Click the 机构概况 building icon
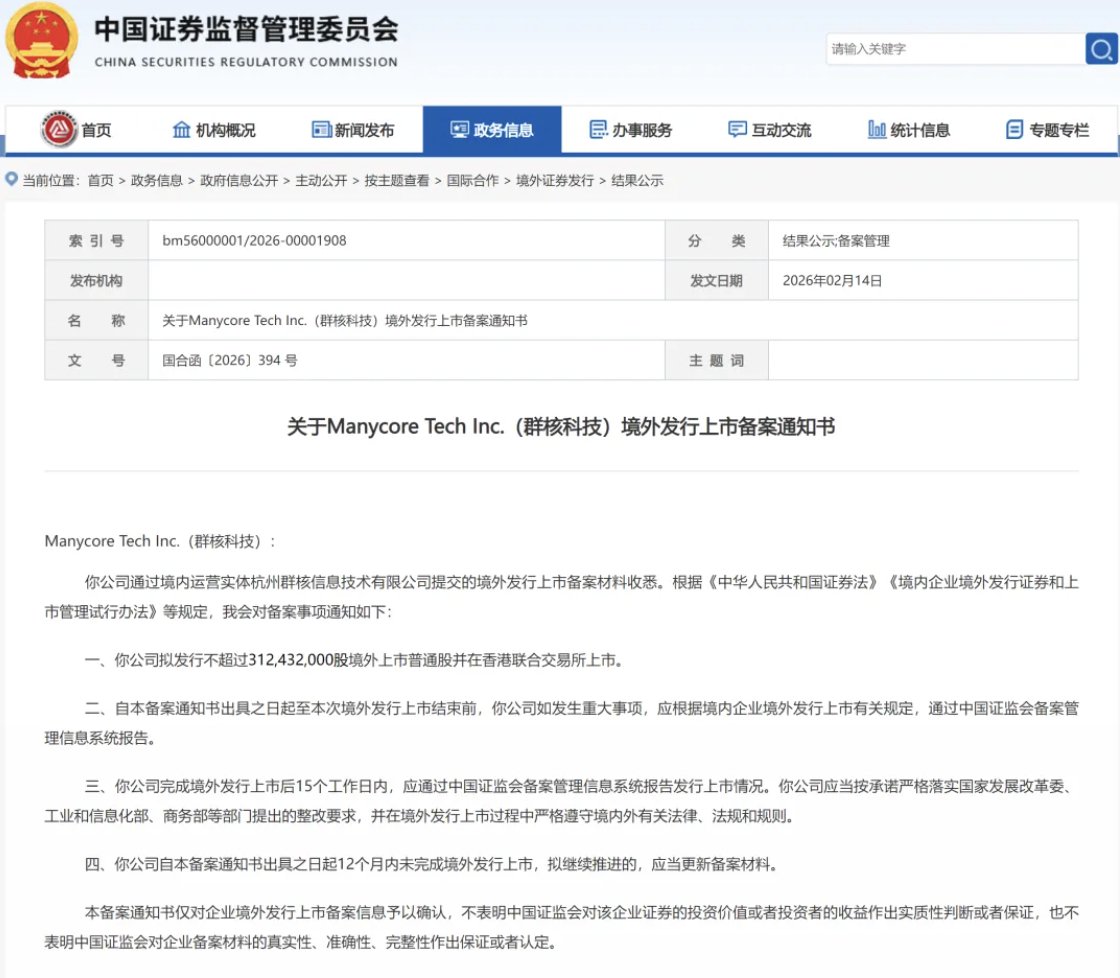The height and width of the screenshot is (978, 1120). coord(181,129)
